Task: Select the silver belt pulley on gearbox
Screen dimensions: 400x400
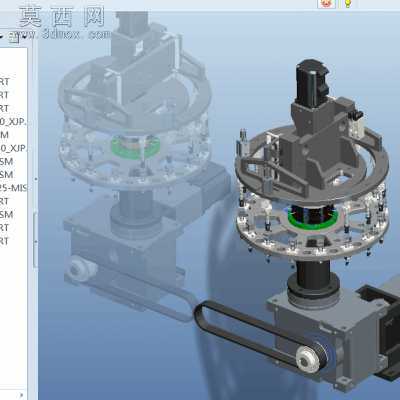Action: point(309,359)
